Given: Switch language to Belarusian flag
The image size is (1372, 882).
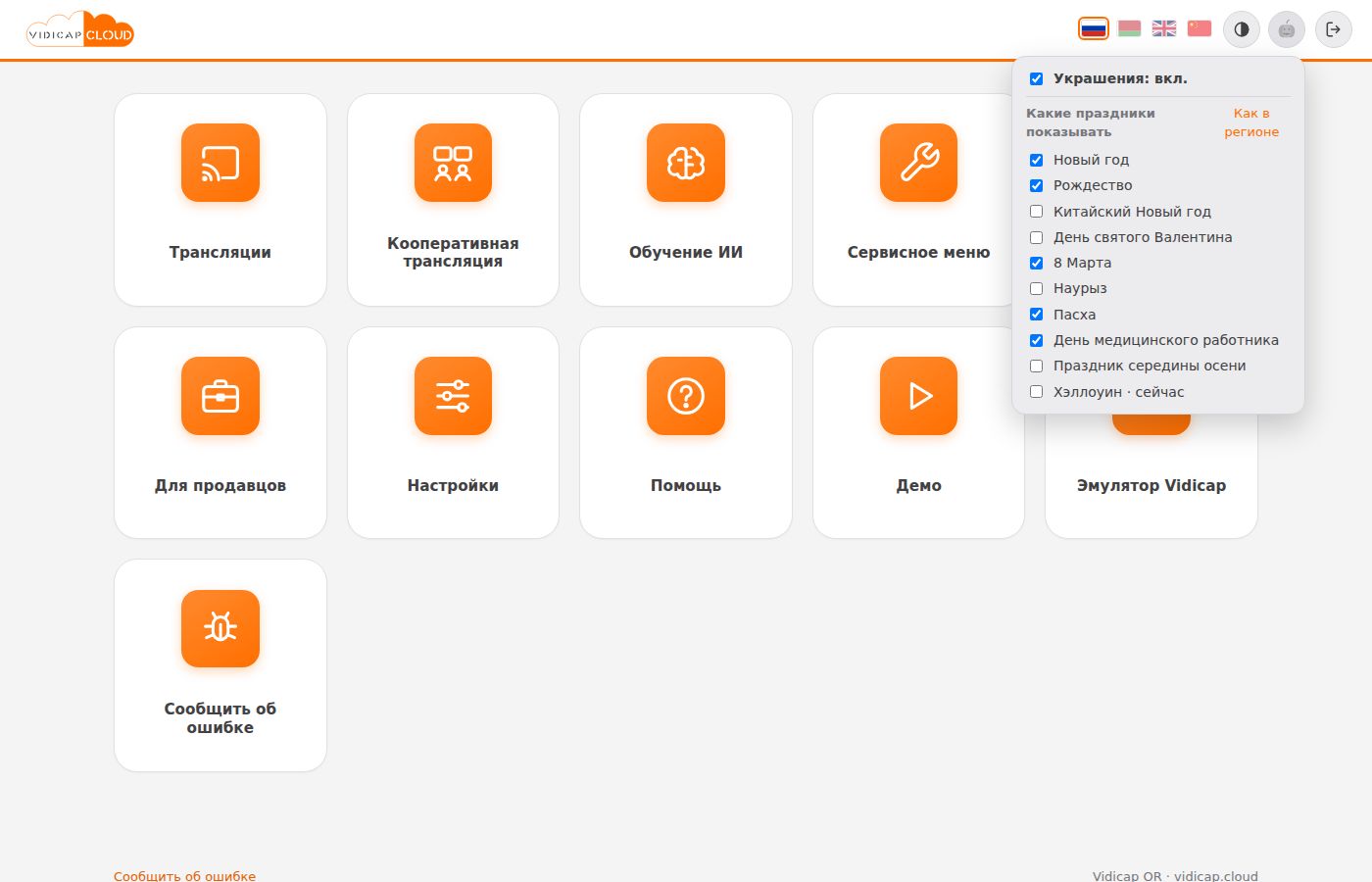Looking at the screenshot, I should (1129, 28).
